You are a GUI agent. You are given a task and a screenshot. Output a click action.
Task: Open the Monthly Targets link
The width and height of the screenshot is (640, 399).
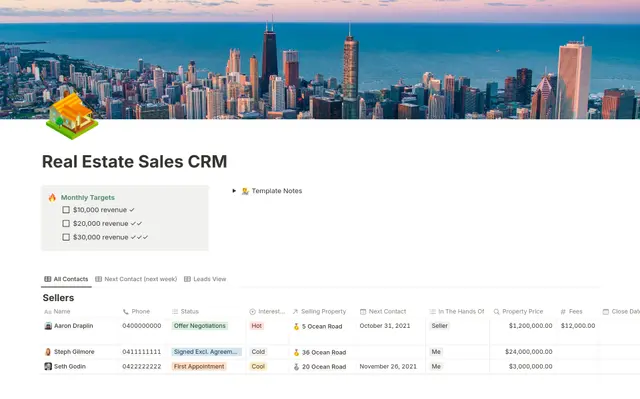[88, 197]
